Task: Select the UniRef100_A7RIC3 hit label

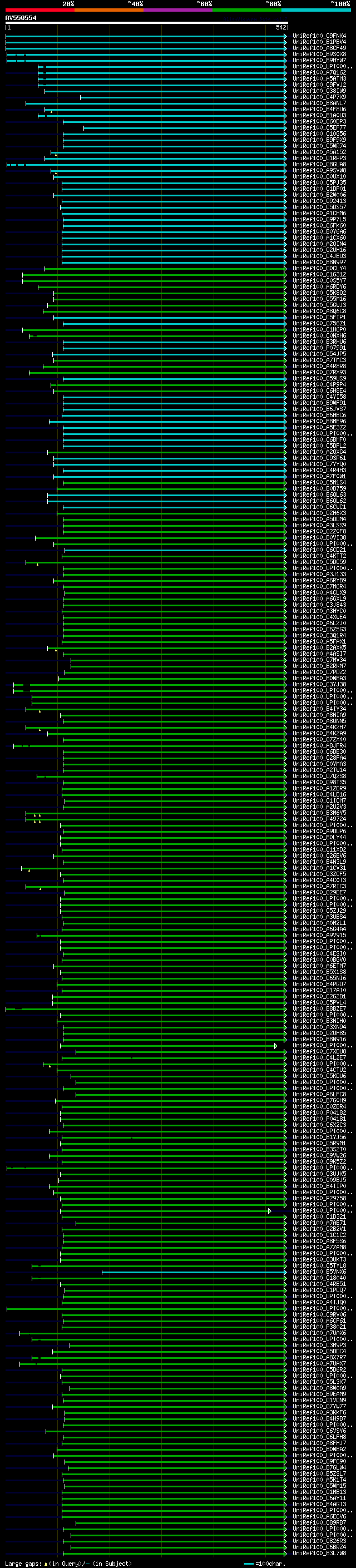Action: pyautogui.click(x=319, y=886)
